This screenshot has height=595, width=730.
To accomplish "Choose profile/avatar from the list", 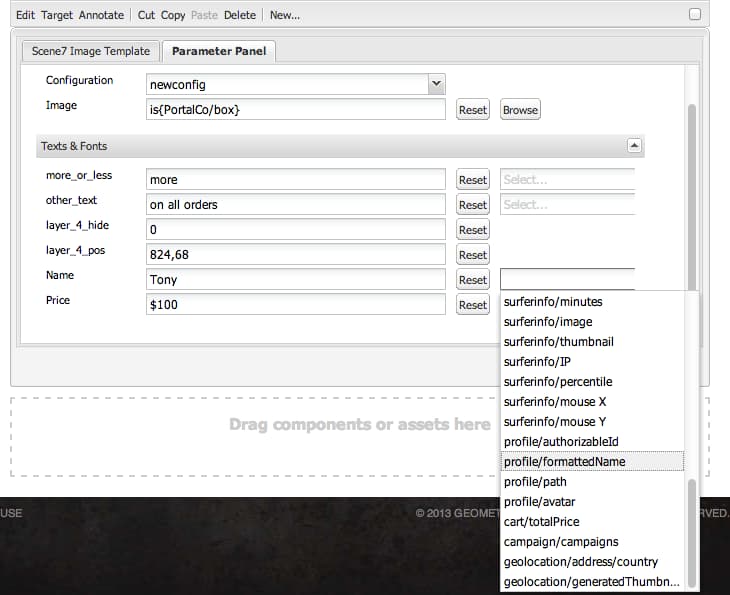I will click(x=592, y=502).
